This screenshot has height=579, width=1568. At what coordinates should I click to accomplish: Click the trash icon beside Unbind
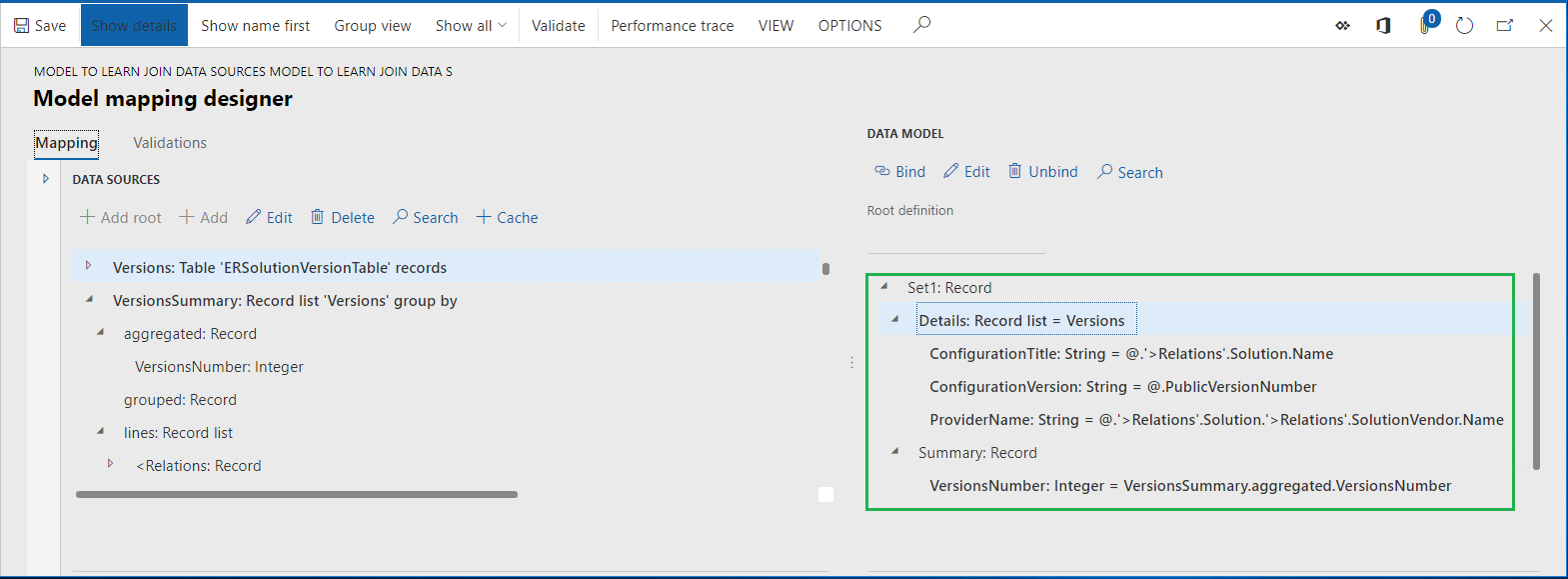click(x=1015, y=171)
